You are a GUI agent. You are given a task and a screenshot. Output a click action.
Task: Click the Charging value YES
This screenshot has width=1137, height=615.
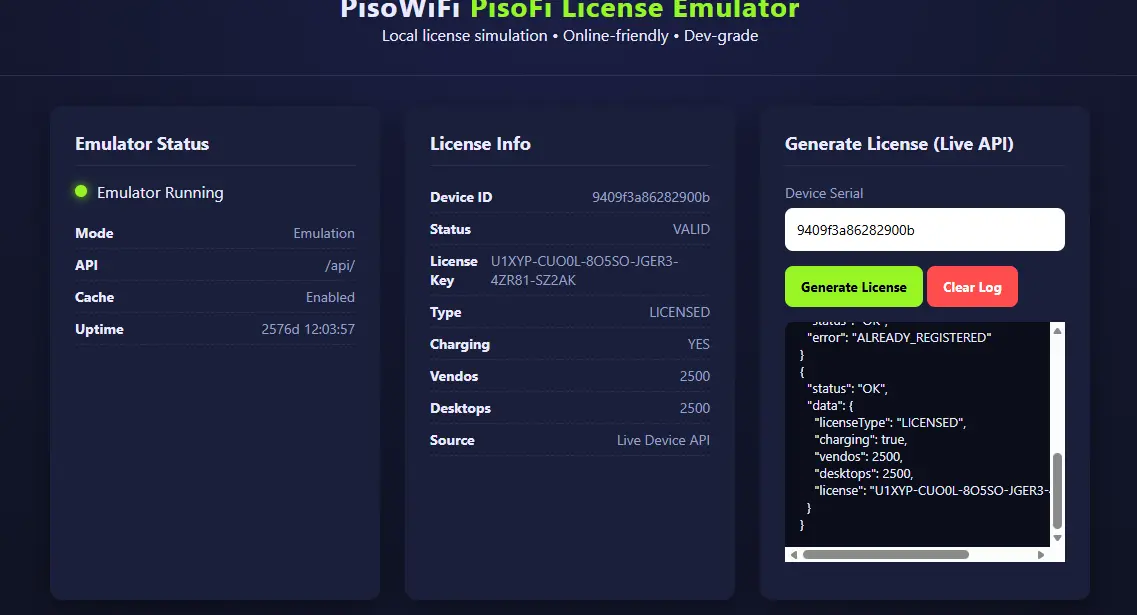pyautogui.click(x=699, y=344)
